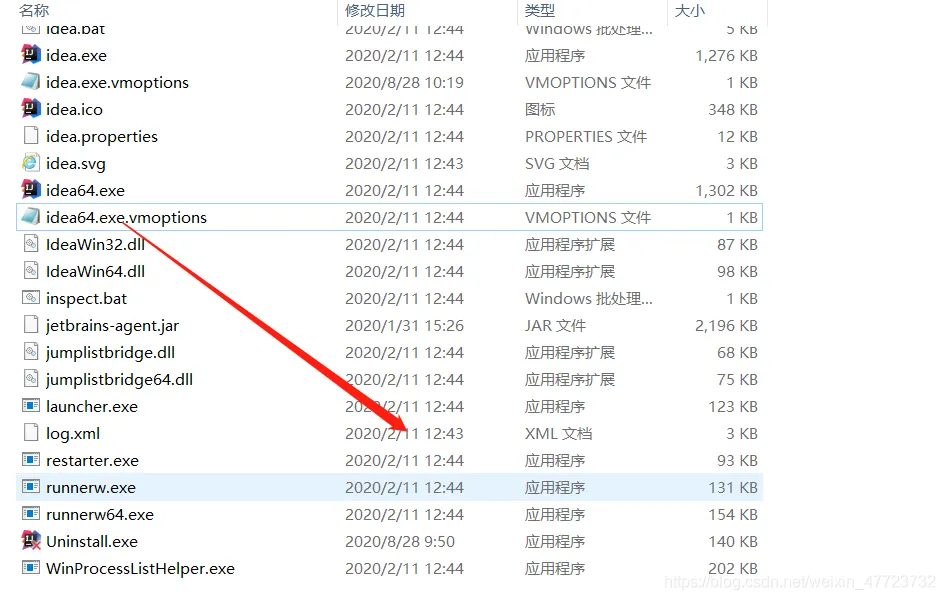Select the IdeaWin32.dll gear icon
Screen dimensions: 945x600
click(x=31, y=244)
